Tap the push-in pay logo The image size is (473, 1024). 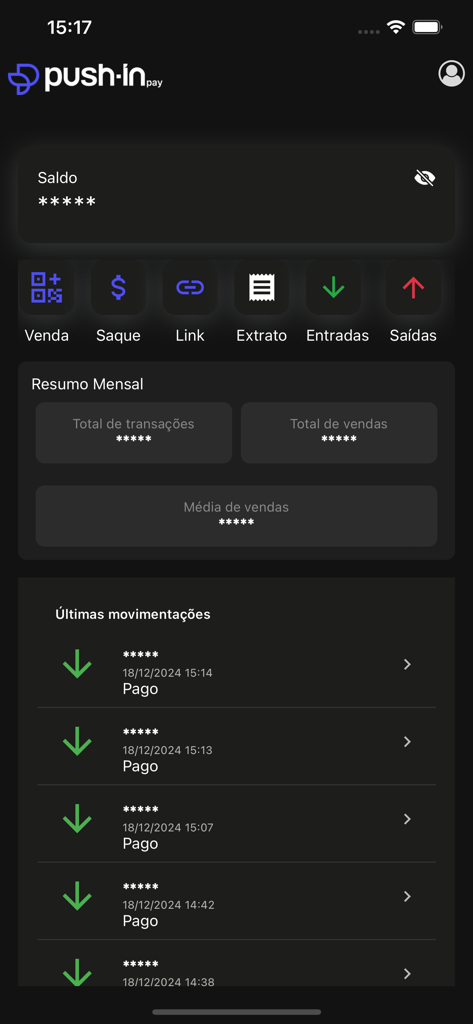point(86,78)
